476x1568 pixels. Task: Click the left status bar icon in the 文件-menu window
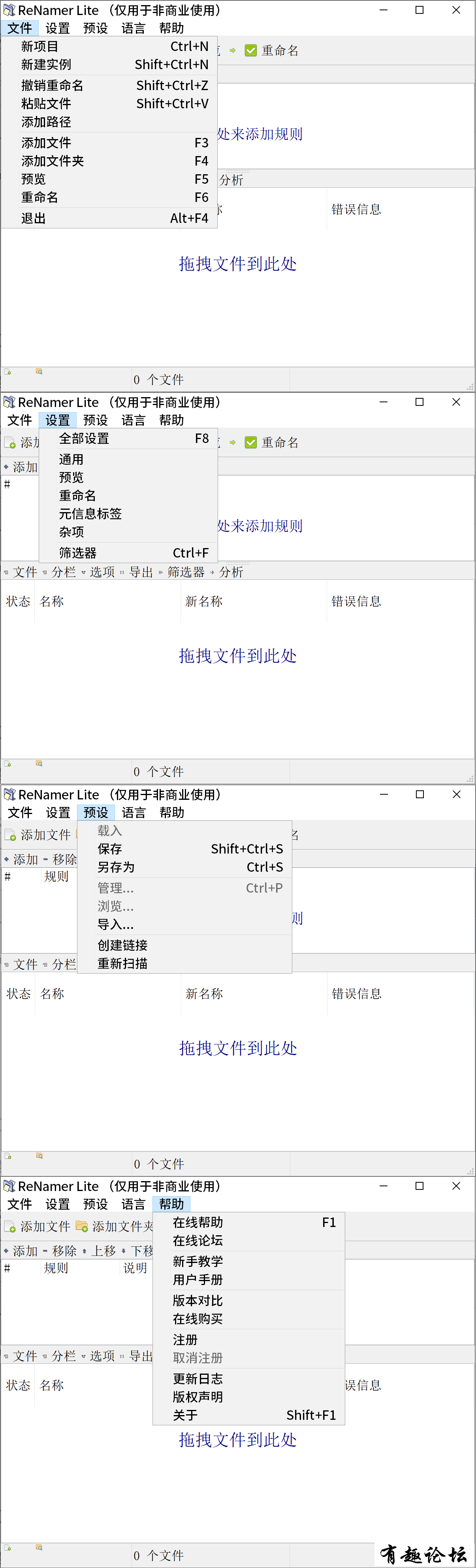(8, 371)
